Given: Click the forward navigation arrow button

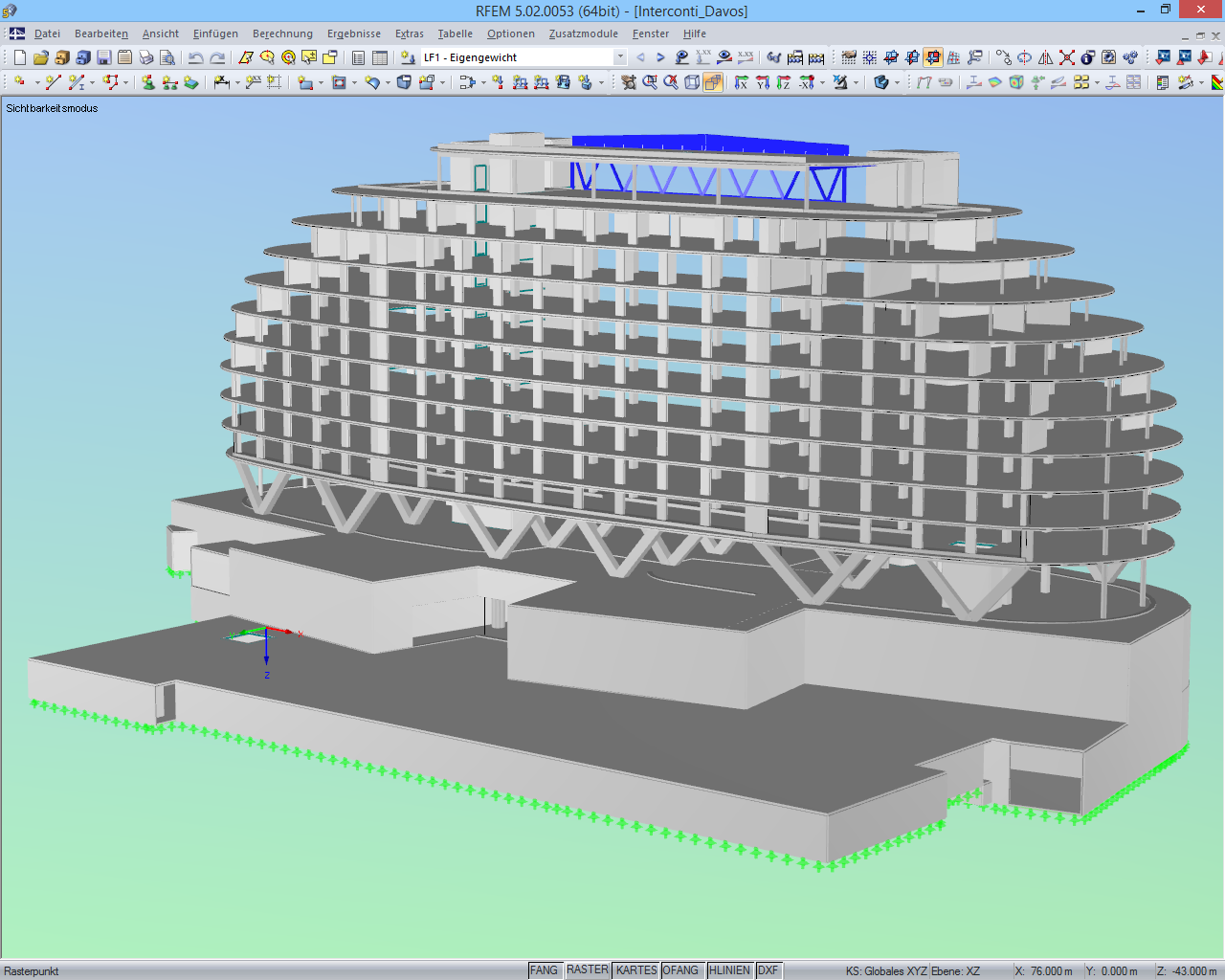Looking at the screenshot, I should tap(660, 57).
